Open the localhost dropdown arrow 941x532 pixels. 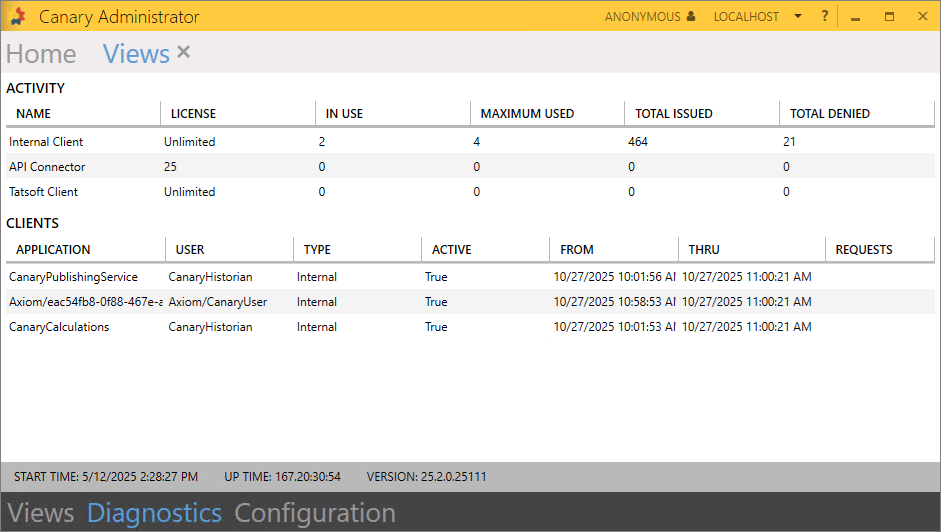click(x=797, y=17)
